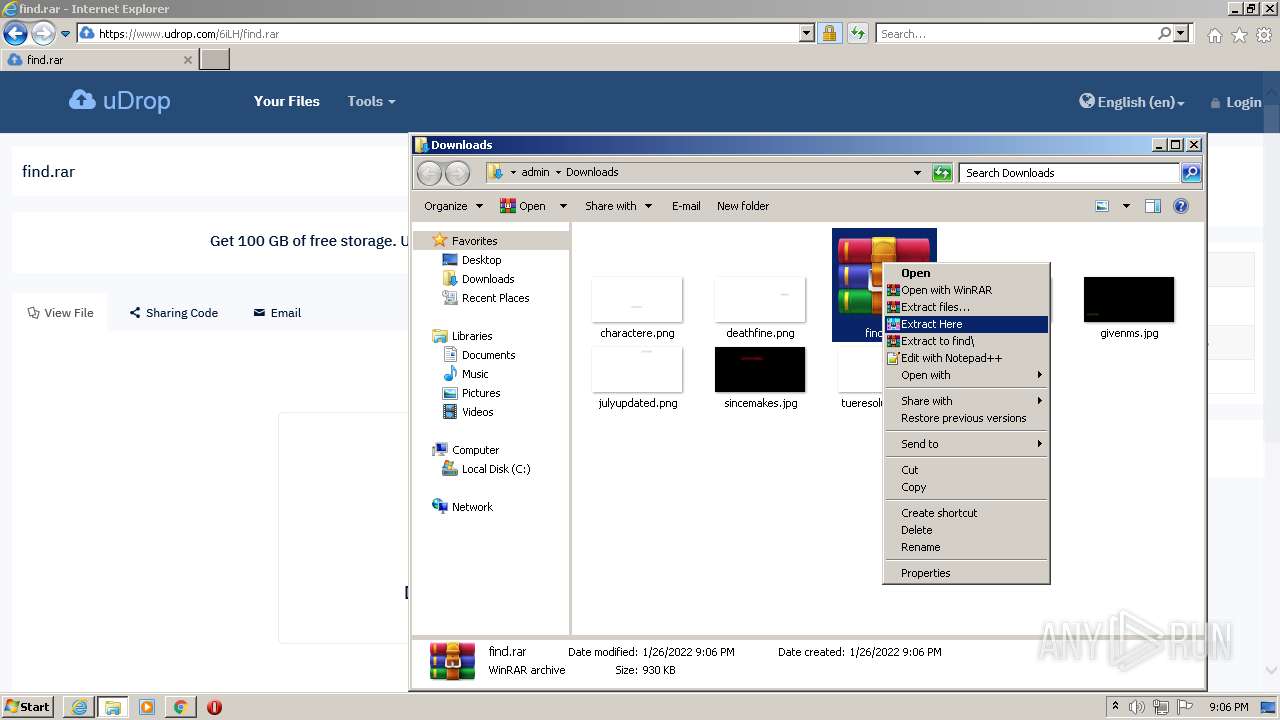Screen dimensions: 1280x720
Task: Open the favorites star icon
Action: [x=1239, y=34]
